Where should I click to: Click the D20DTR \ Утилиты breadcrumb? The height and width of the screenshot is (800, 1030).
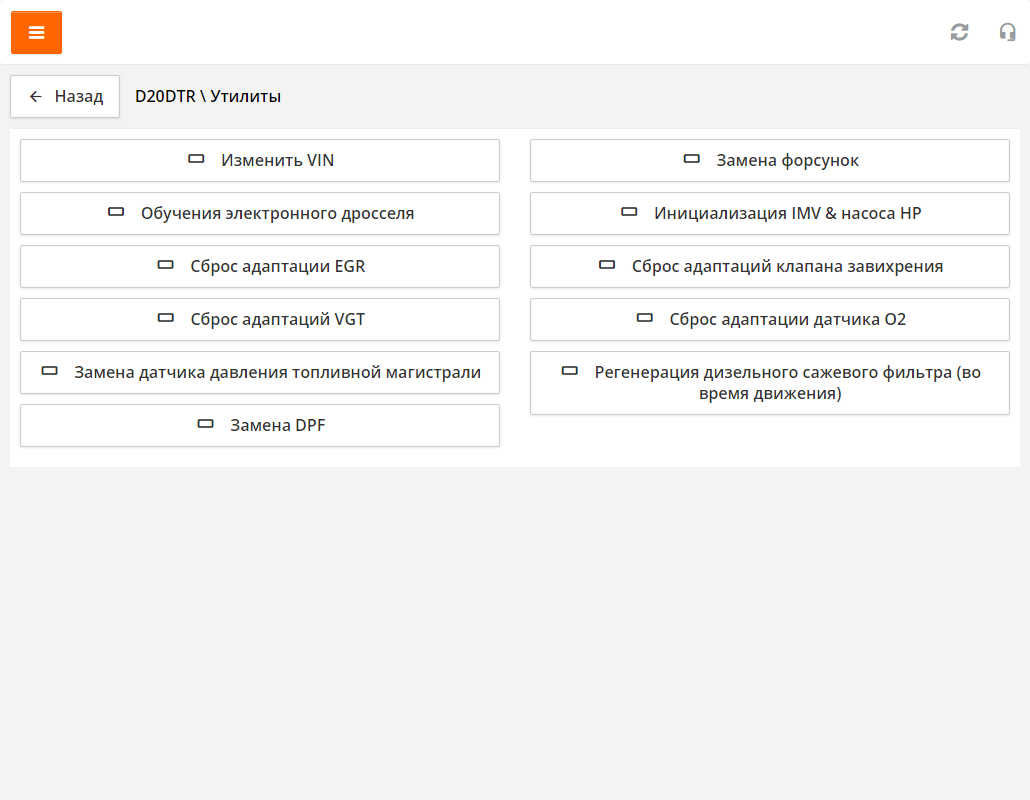208,97
